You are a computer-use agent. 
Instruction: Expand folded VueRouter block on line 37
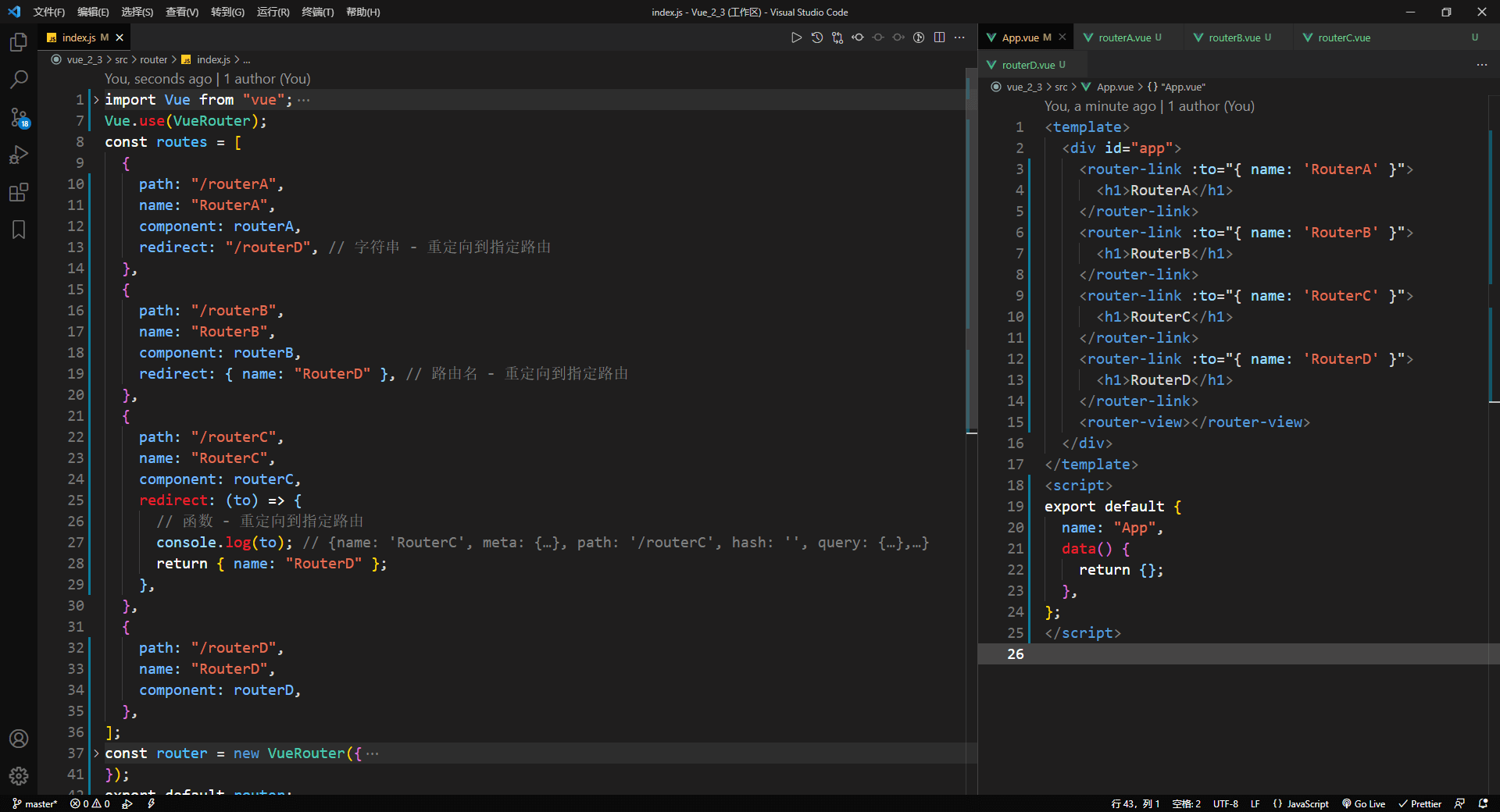pos(97,753)
